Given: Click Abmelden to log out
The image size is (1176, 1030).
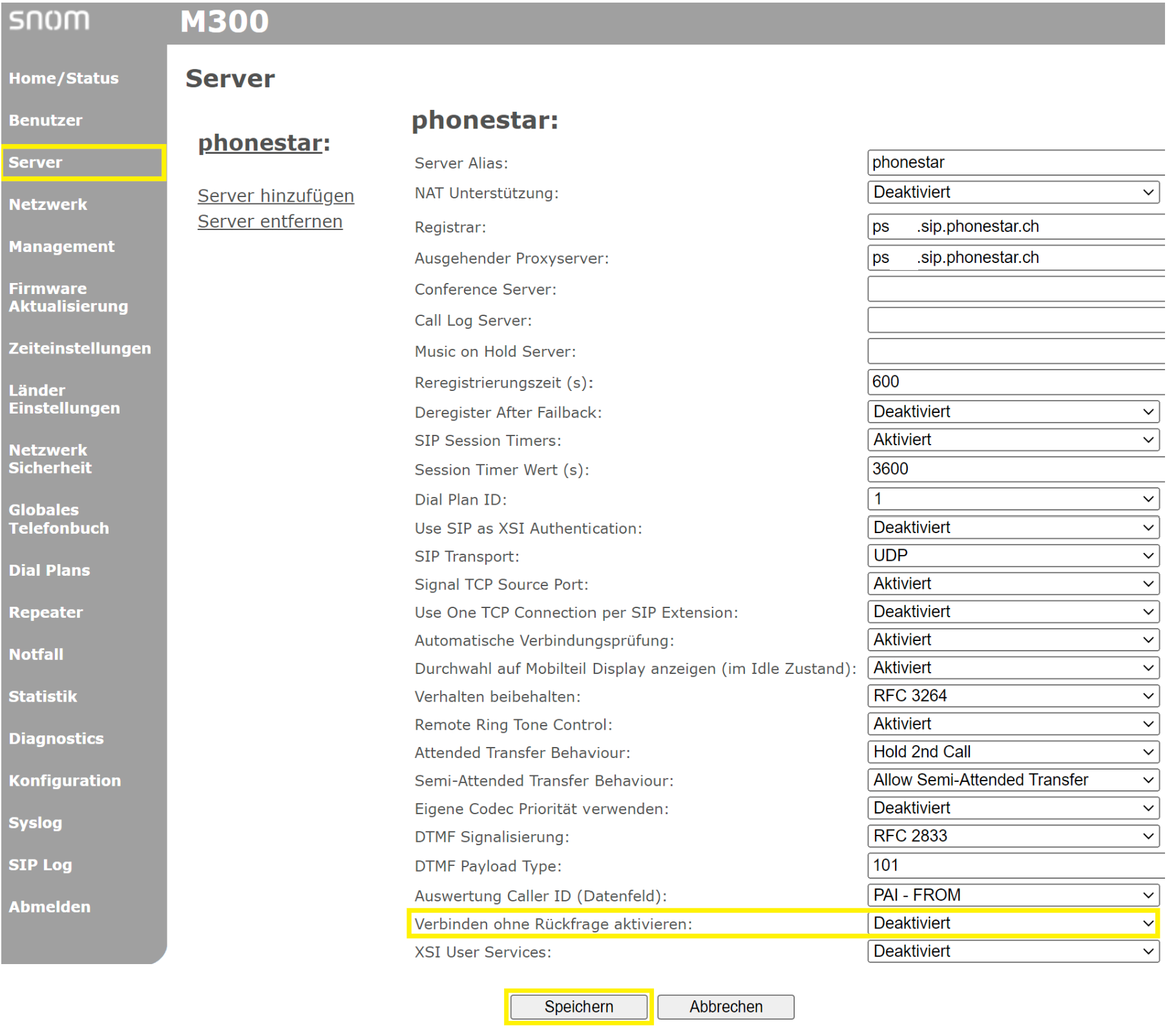Looking at the screenshot, I should click(x=50, y=907).
